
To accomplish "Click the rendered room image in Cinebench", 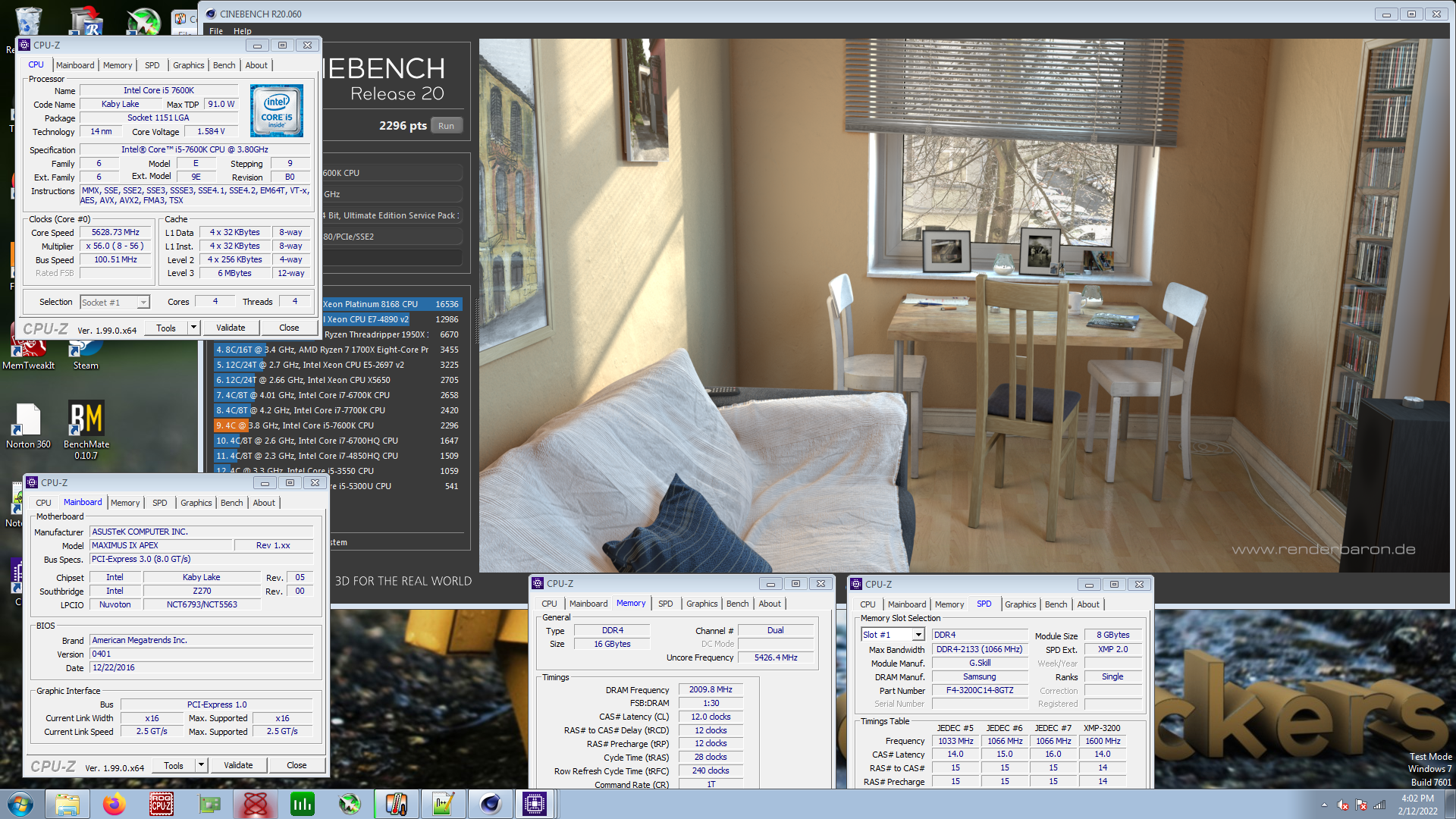I will [964, 306].
